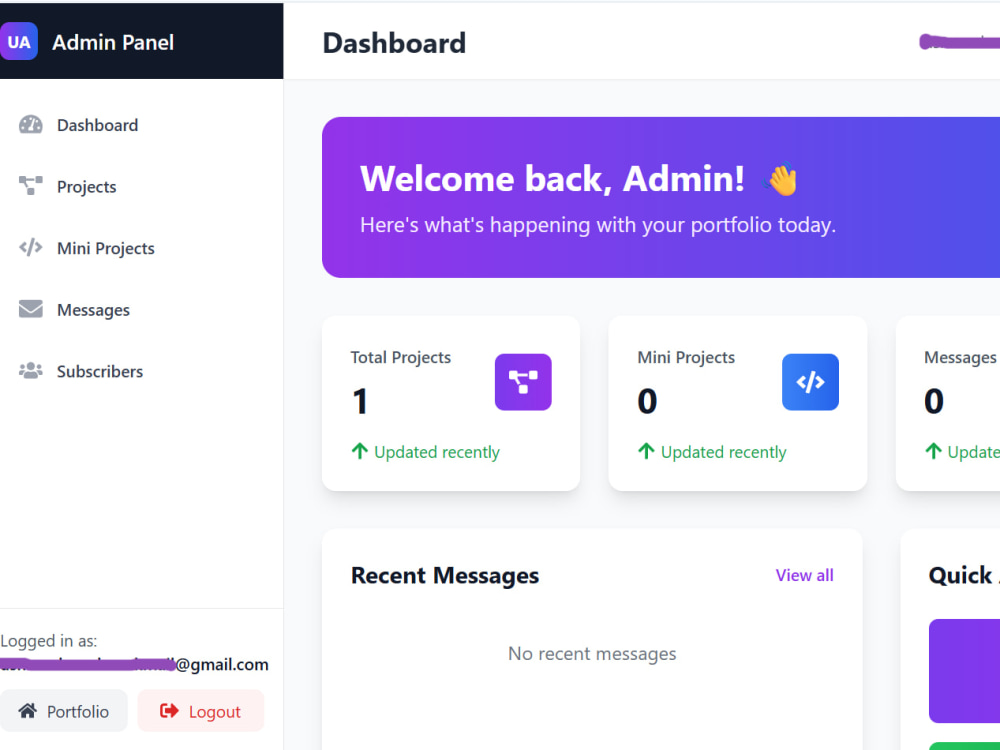Click the UA logo badge

pyautogui.click(x=18, y=41)
